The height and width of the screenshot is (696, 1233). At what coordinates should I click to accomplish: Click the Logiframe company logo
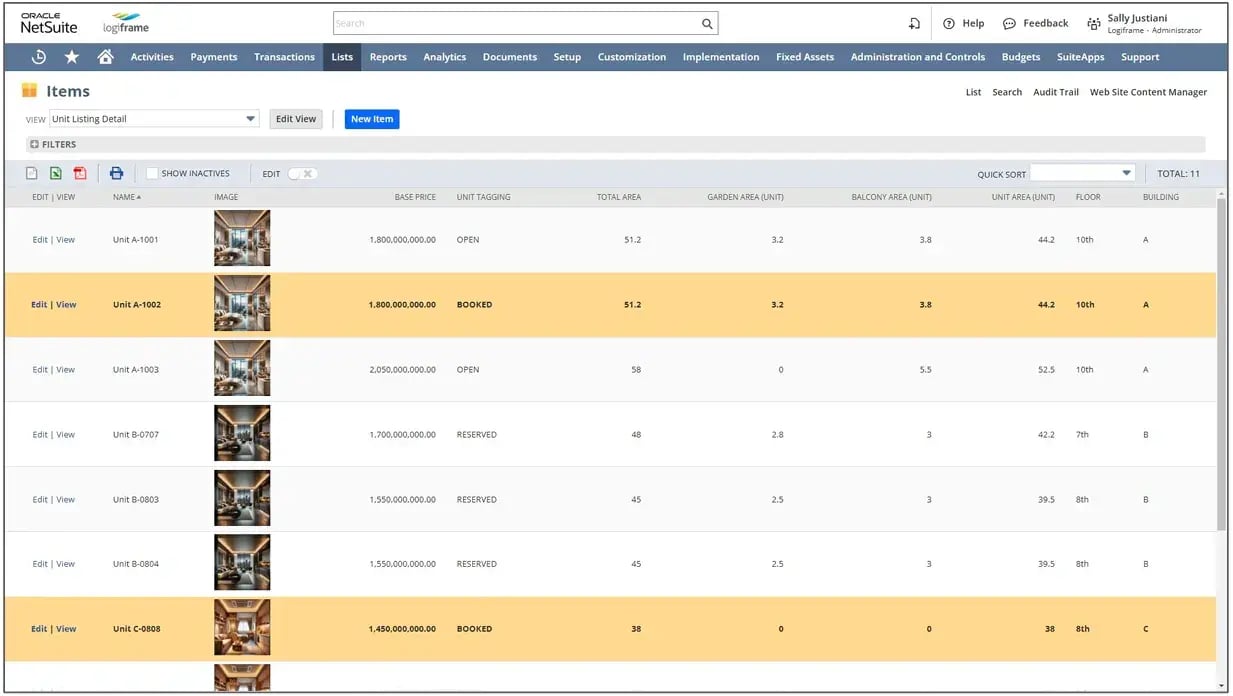(x=126, y=24)
